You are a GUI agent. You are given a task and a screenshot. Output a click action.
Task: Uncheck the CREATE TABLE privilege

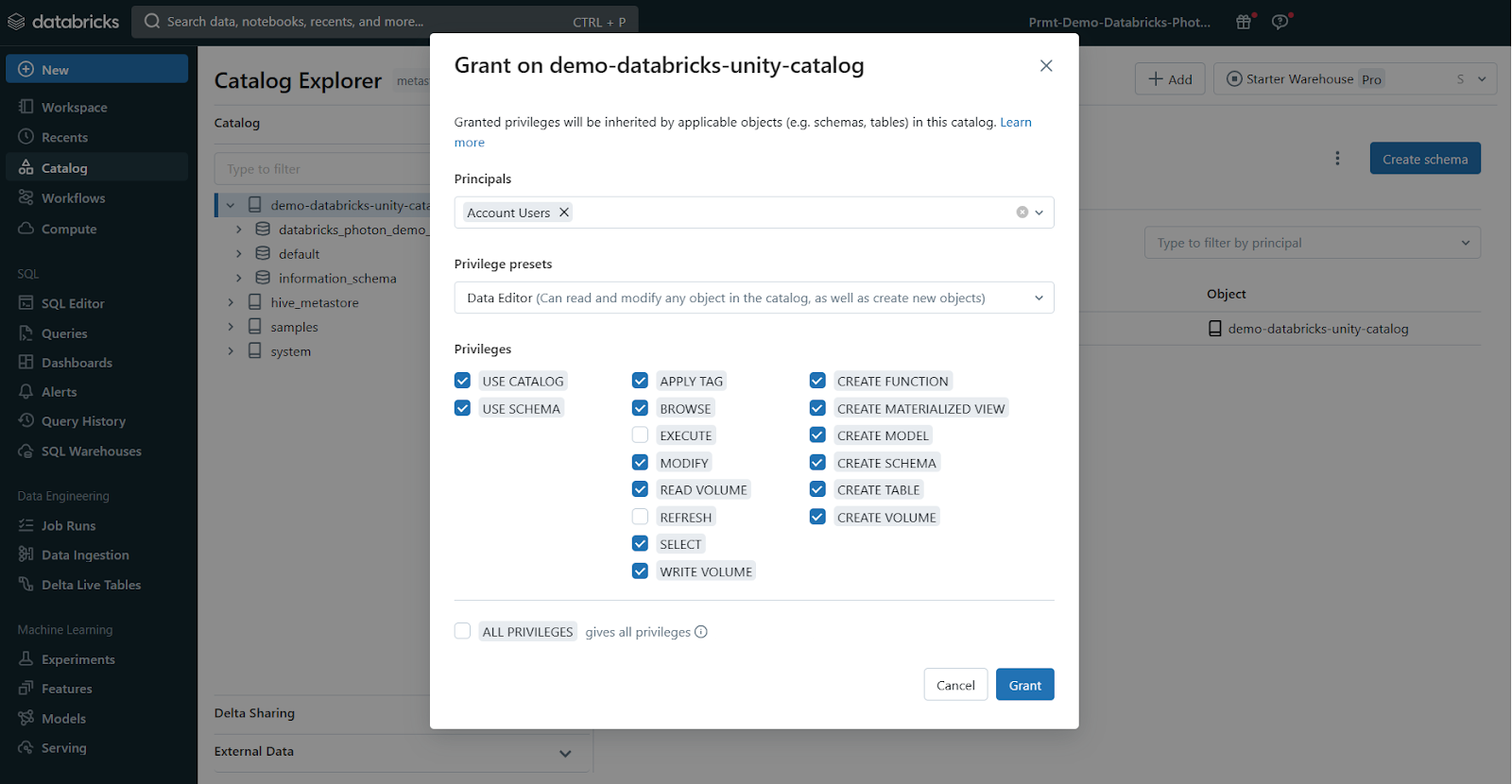817,489
